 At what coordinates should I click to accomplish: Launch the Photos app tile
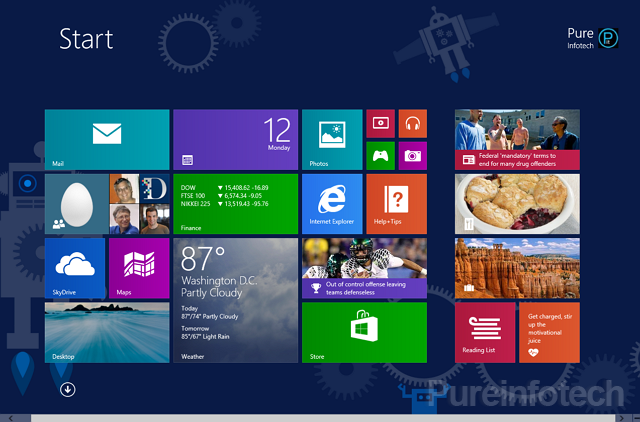click(x=331, y=139)
